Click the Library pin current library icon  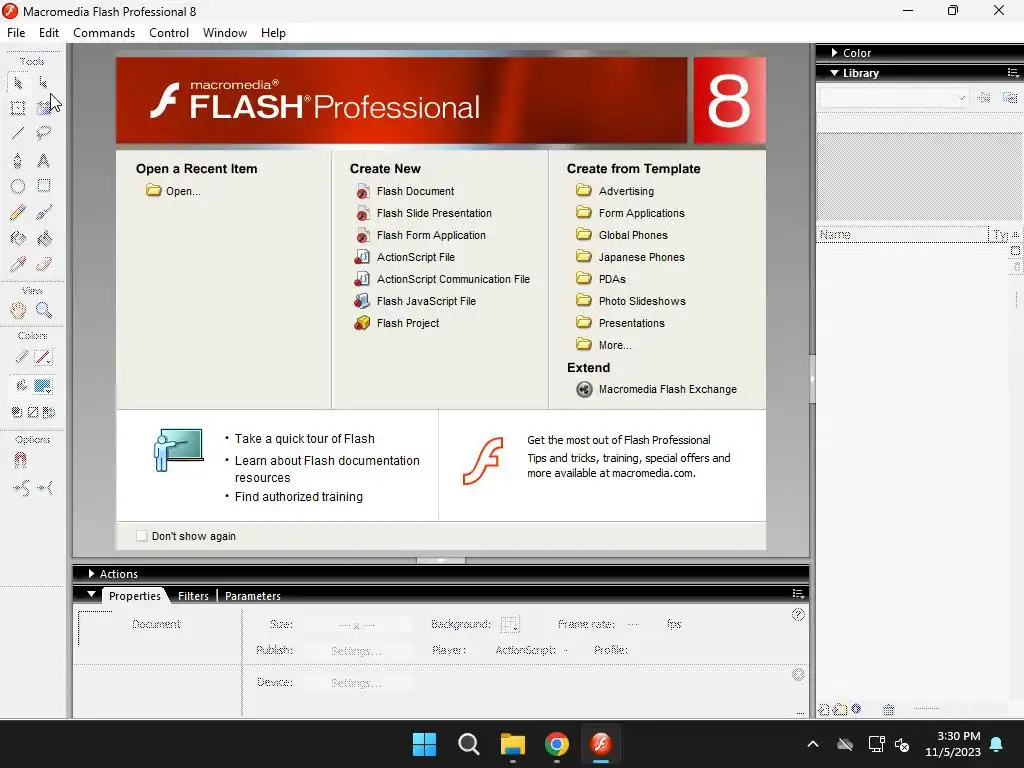(x=984, y=98)
